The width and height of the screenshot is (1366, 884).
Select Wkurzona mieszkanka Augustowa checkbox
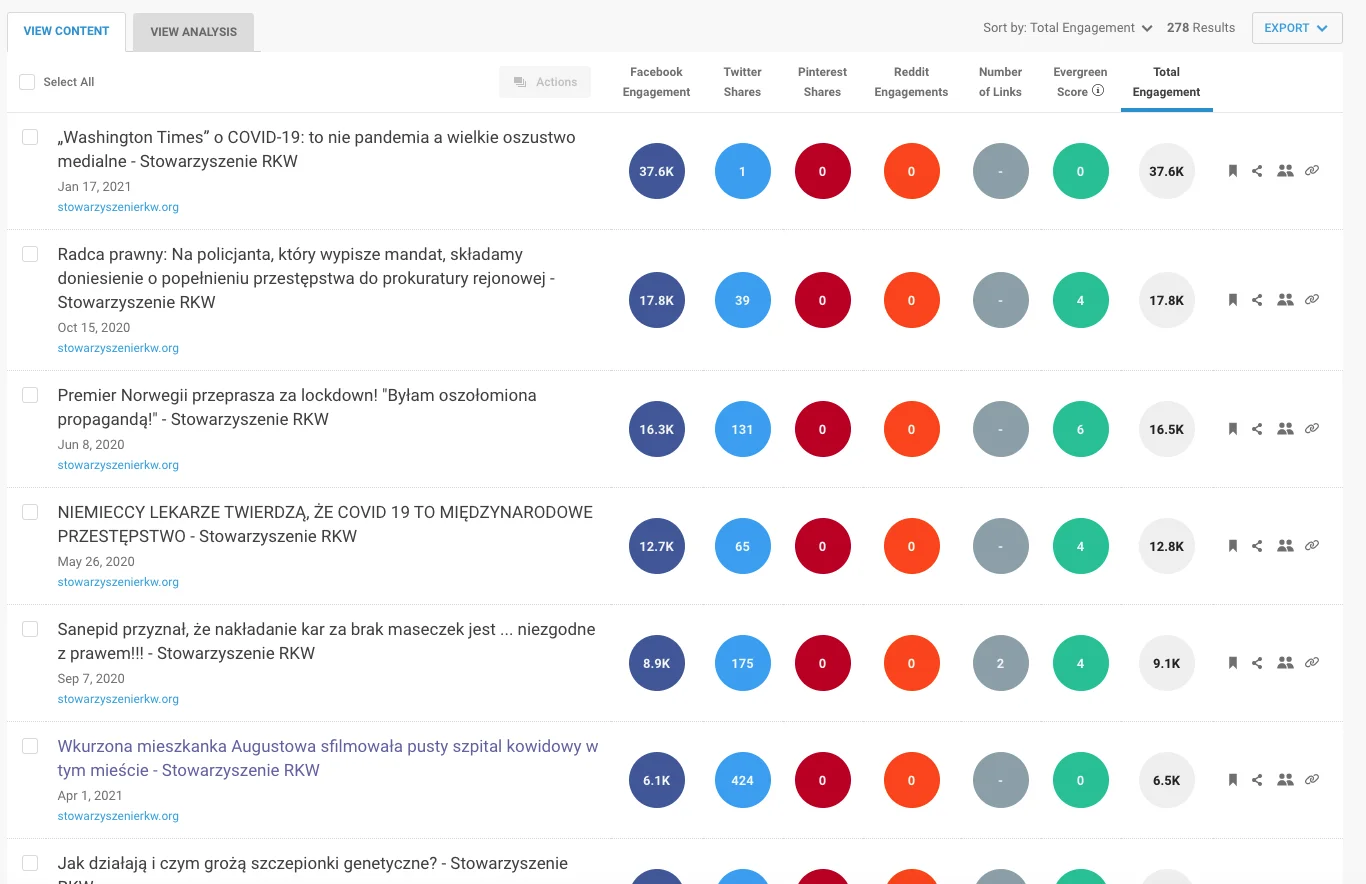[x=30, y=746]
